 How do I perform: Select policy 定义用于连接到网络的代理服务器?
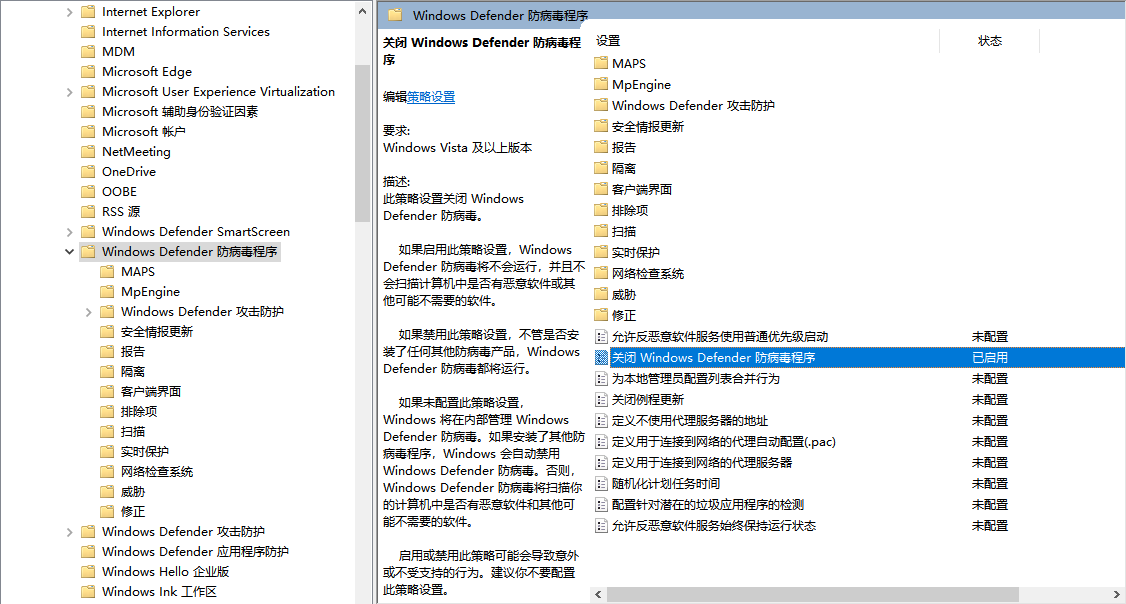coord(702,463)
